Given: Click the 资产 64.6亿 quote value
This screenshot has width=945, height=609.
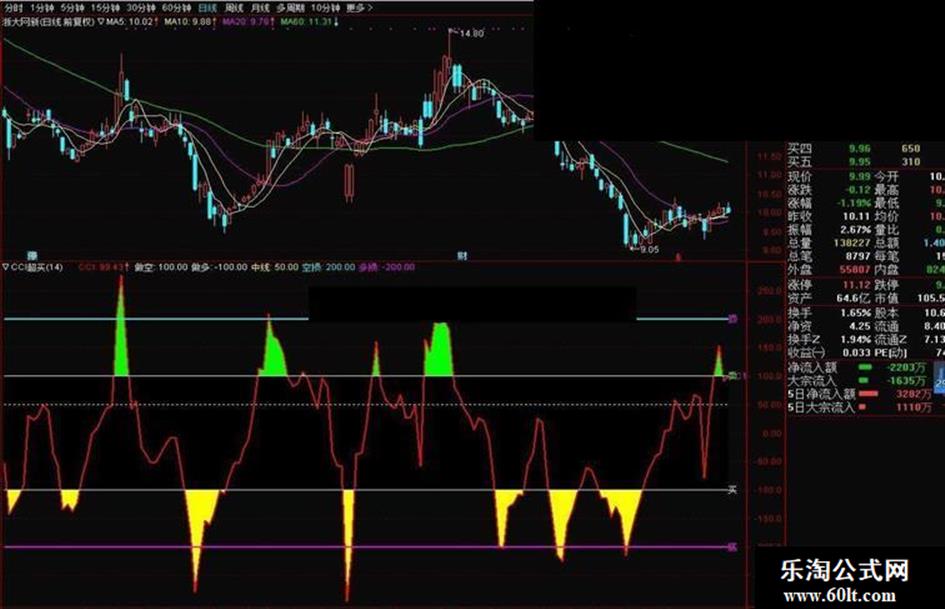Looking at the screenshot, I should (854, 298).
